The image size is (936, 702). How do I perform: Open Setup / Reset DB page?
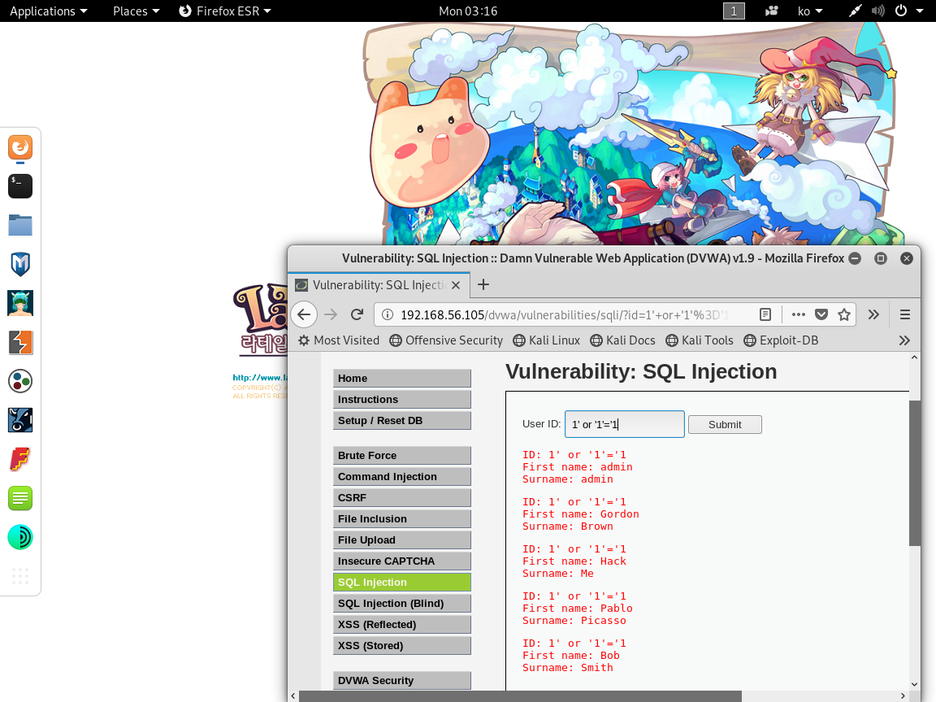(402, 421)
